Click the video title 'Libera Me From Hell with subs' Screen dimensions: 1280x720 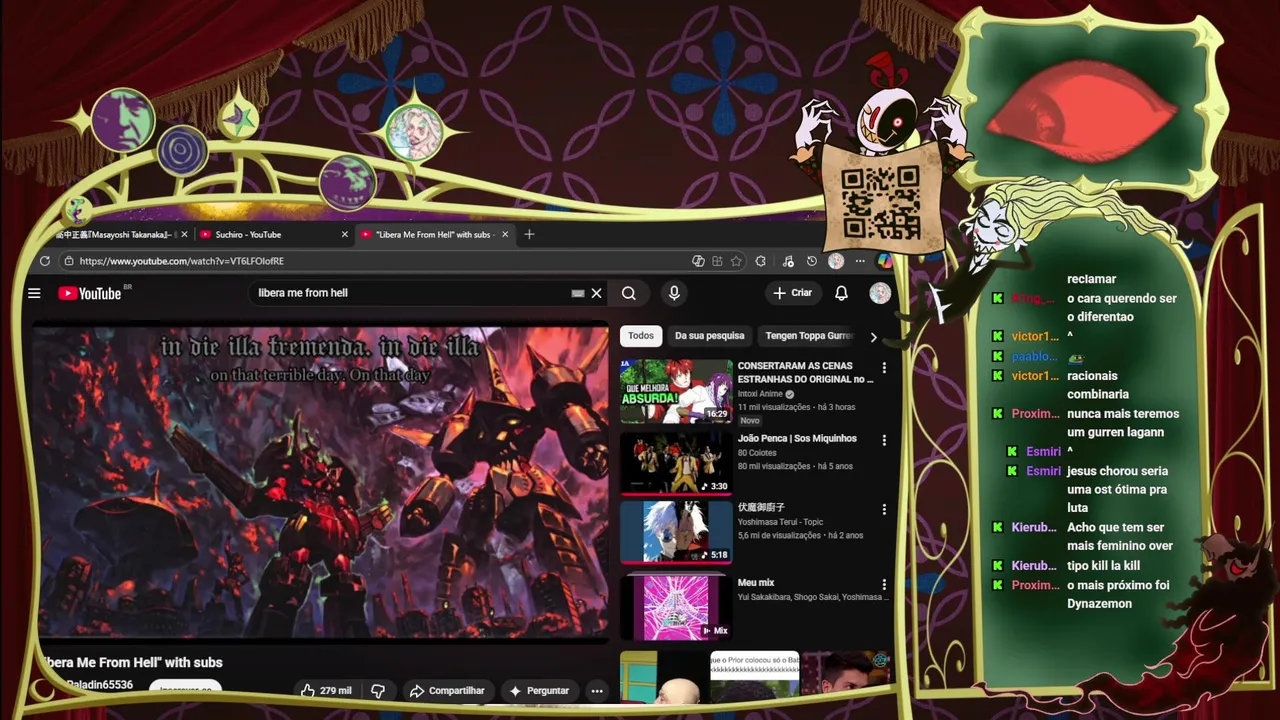(133, 662)
